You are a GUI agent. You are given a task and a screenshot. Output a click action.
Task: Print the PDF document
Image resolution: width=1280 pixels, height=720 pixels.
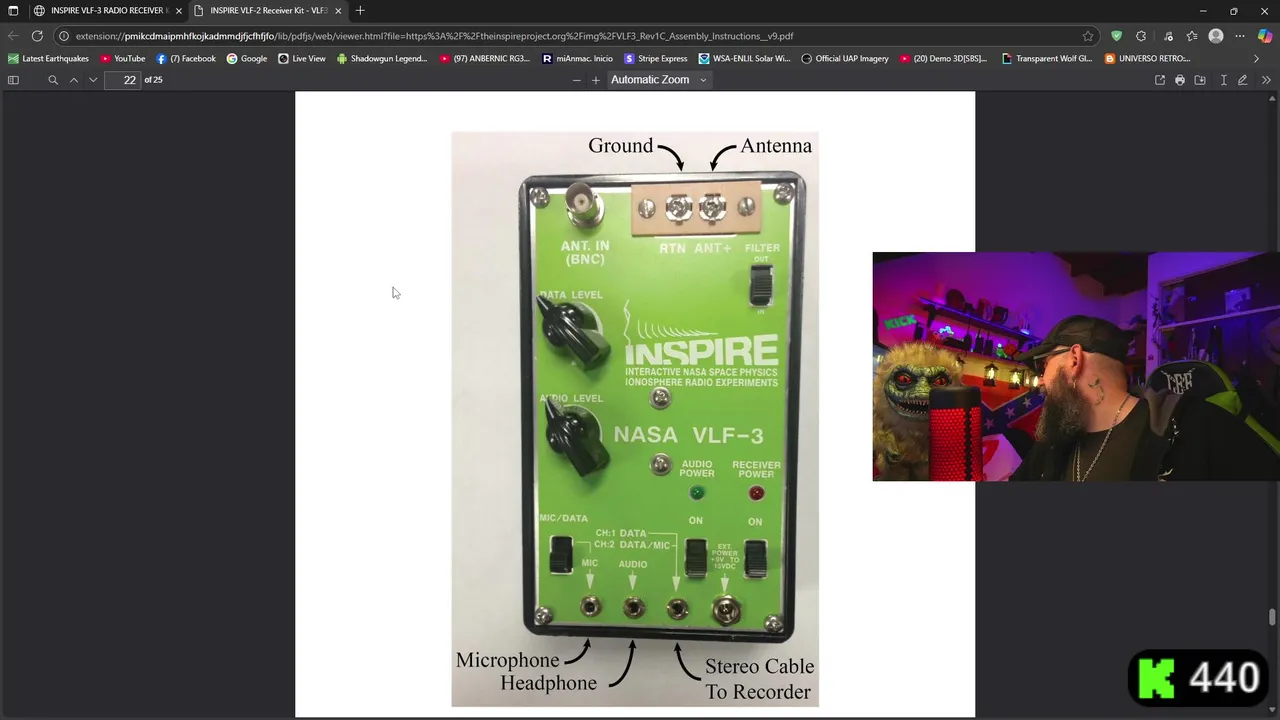point(1180,80)
